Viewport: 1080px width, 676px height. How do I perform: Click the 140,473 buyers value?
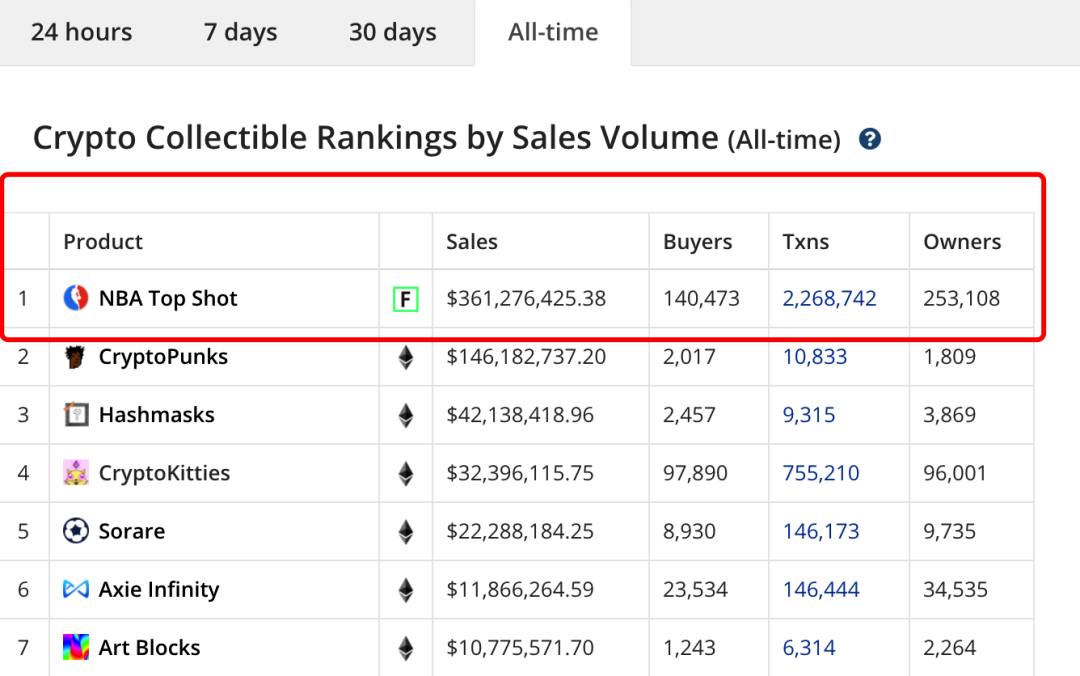coord(701,298)
